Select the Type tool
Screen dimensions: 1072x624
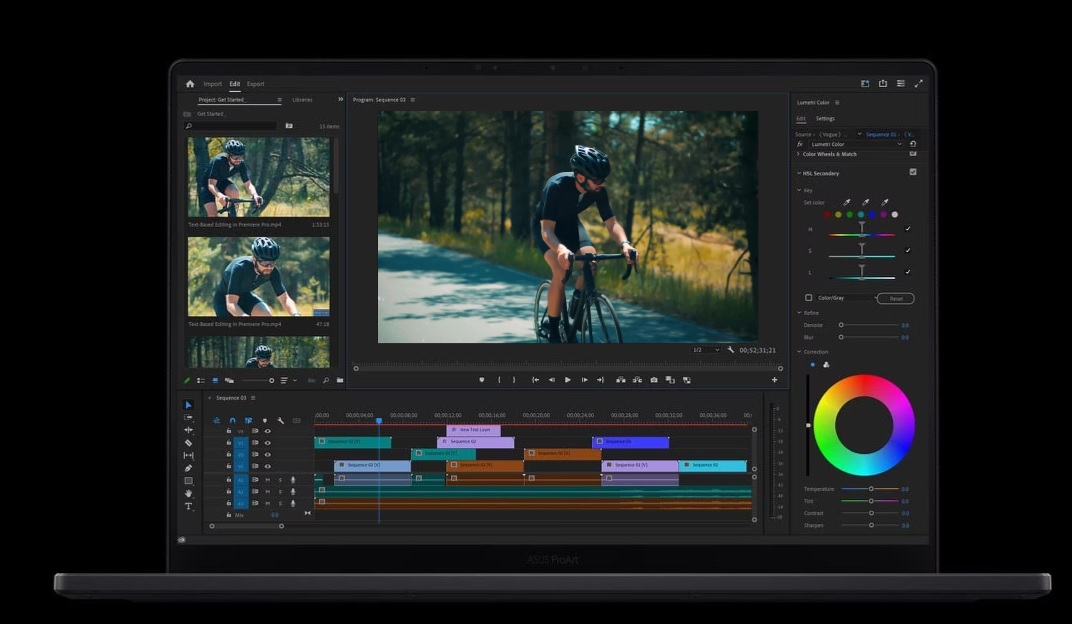(188, 506)
